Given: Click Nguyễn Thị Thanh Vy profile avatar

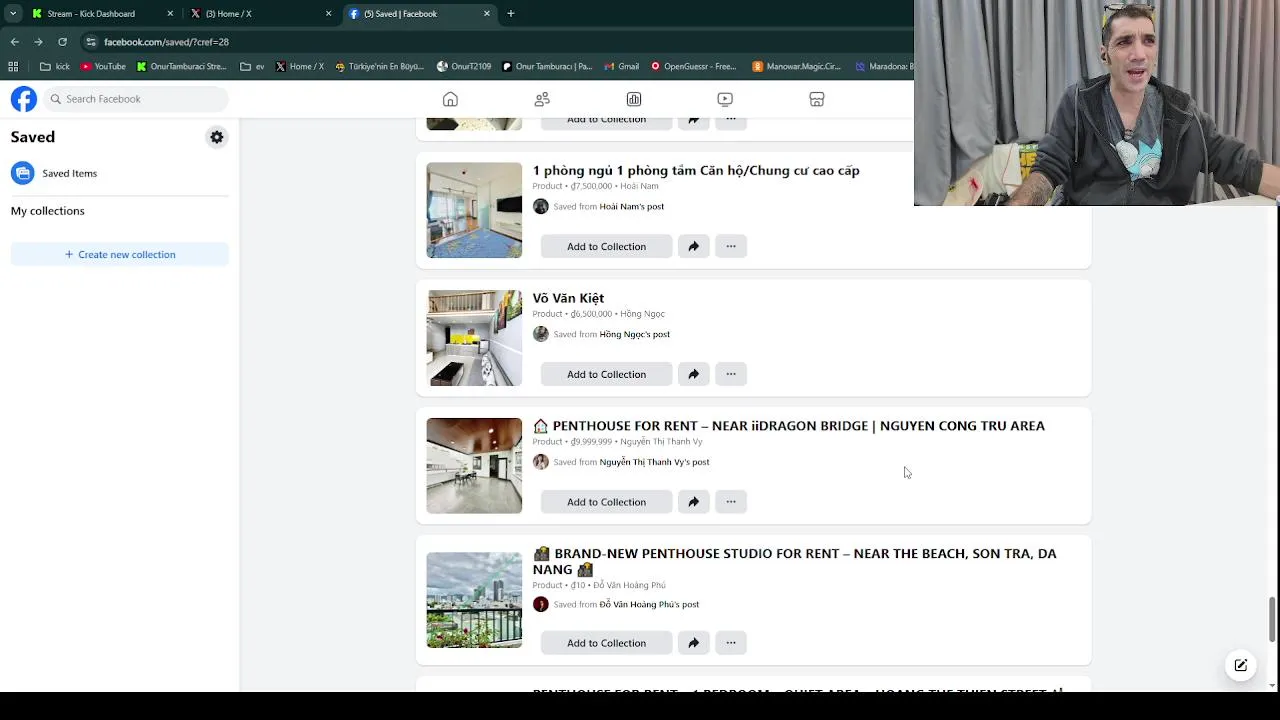Looking at the screenshot, I should 541,462.
